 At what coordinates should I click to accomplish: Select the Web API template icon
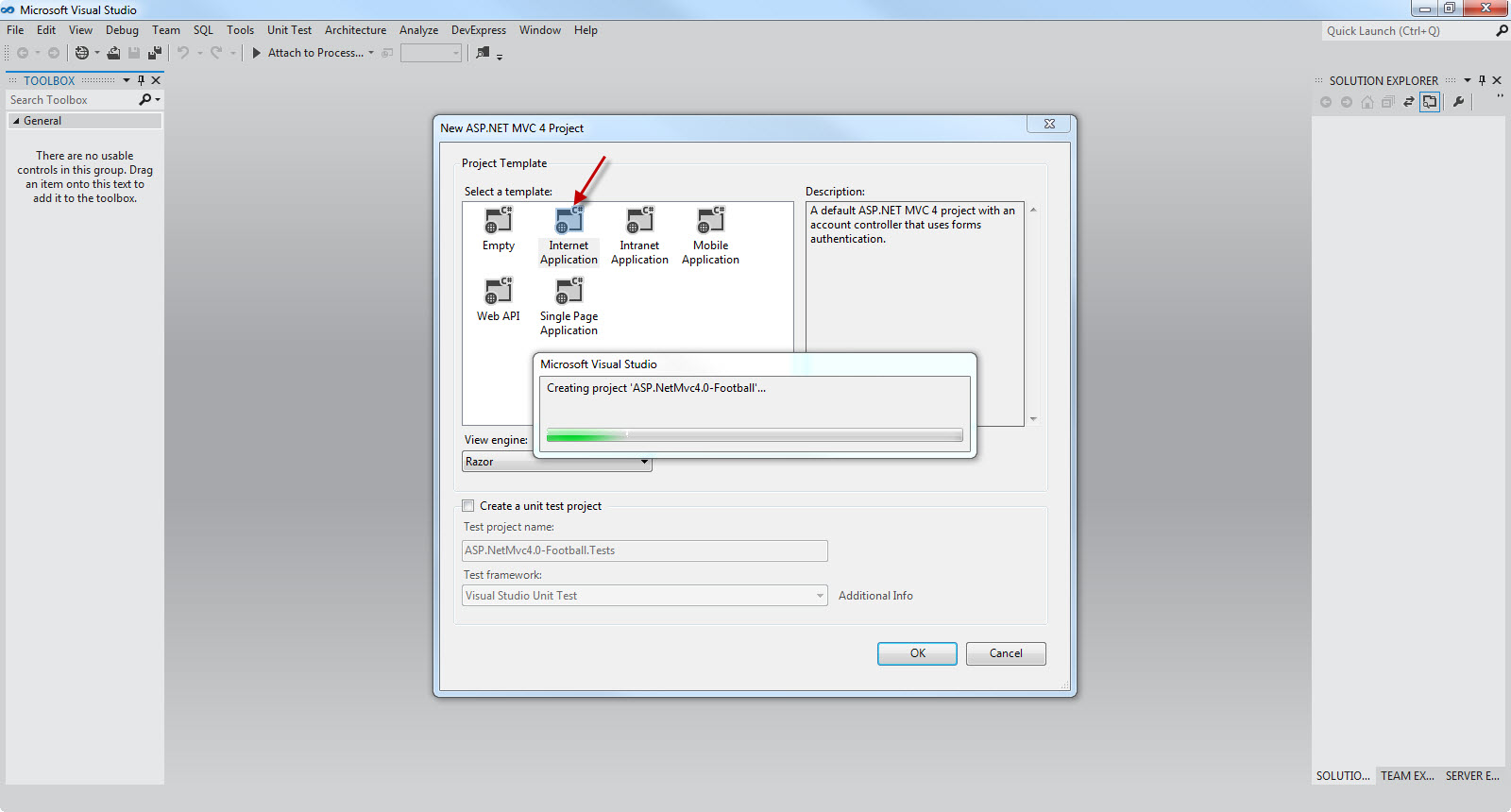pyautogui.click(x=498, y=291)
